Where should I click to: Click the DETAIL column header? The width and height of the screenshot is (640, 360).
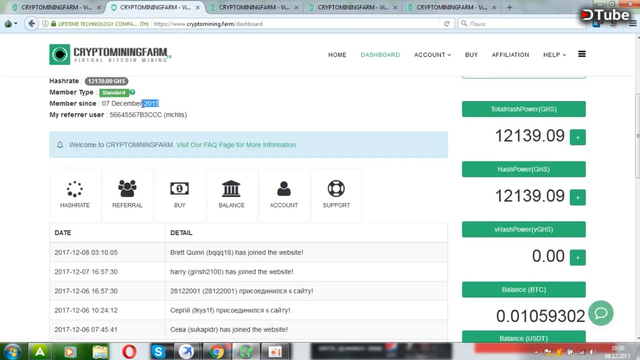(x=181, y=233)
